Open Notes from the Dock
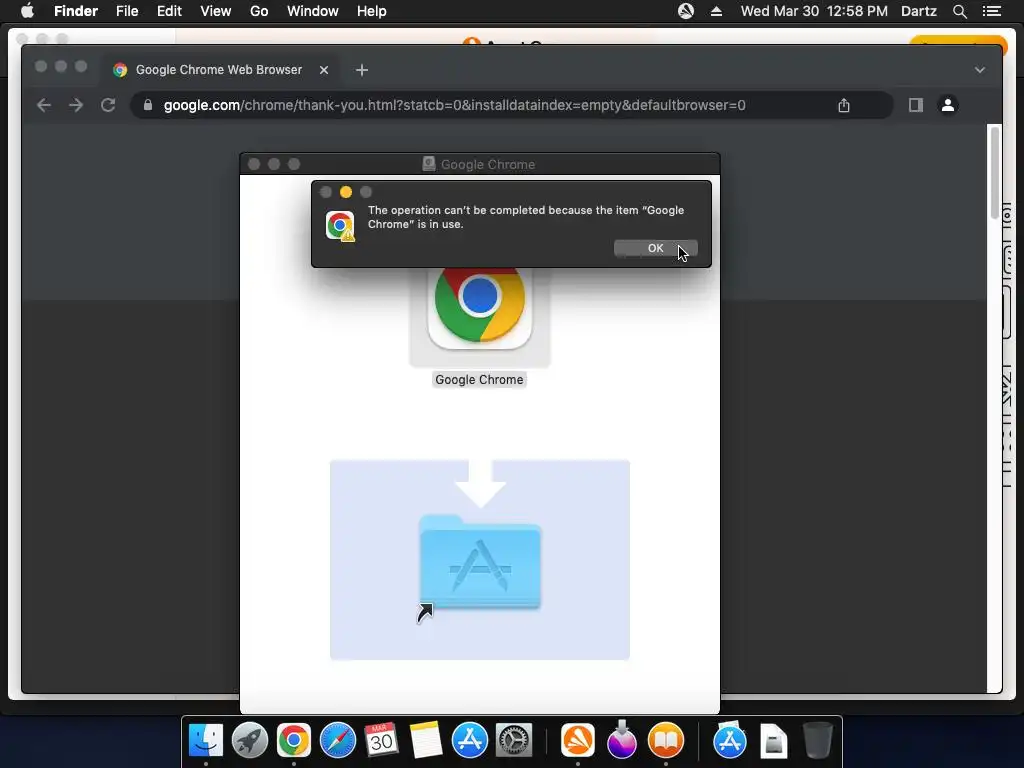This screenshot has height=768, width=1024. point(425,740)
